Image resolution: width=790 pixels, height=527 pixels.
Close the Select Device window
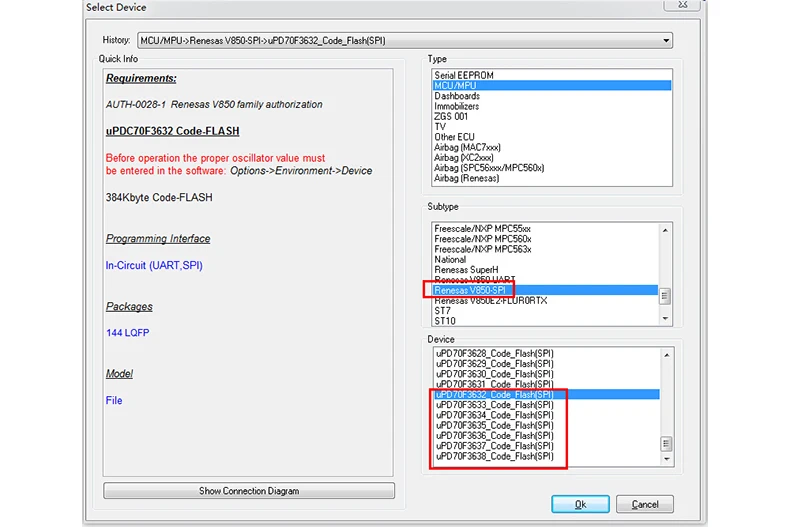(x=683, y=5)
